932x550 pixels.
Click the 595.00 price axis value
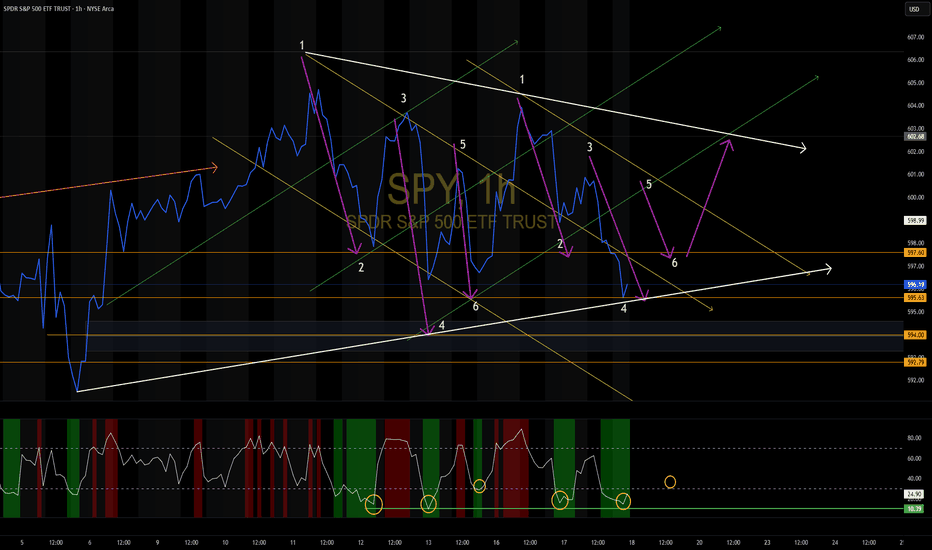coord(915,312)
